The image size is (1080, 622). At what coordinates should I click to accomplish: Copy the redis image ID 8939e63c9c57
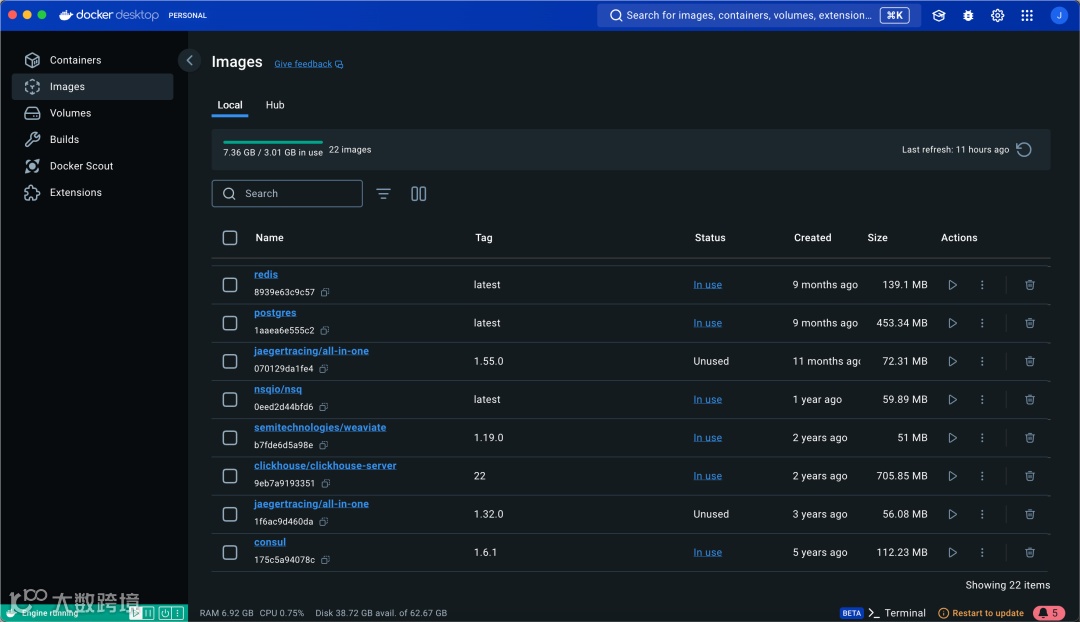[x=325, y=292]
